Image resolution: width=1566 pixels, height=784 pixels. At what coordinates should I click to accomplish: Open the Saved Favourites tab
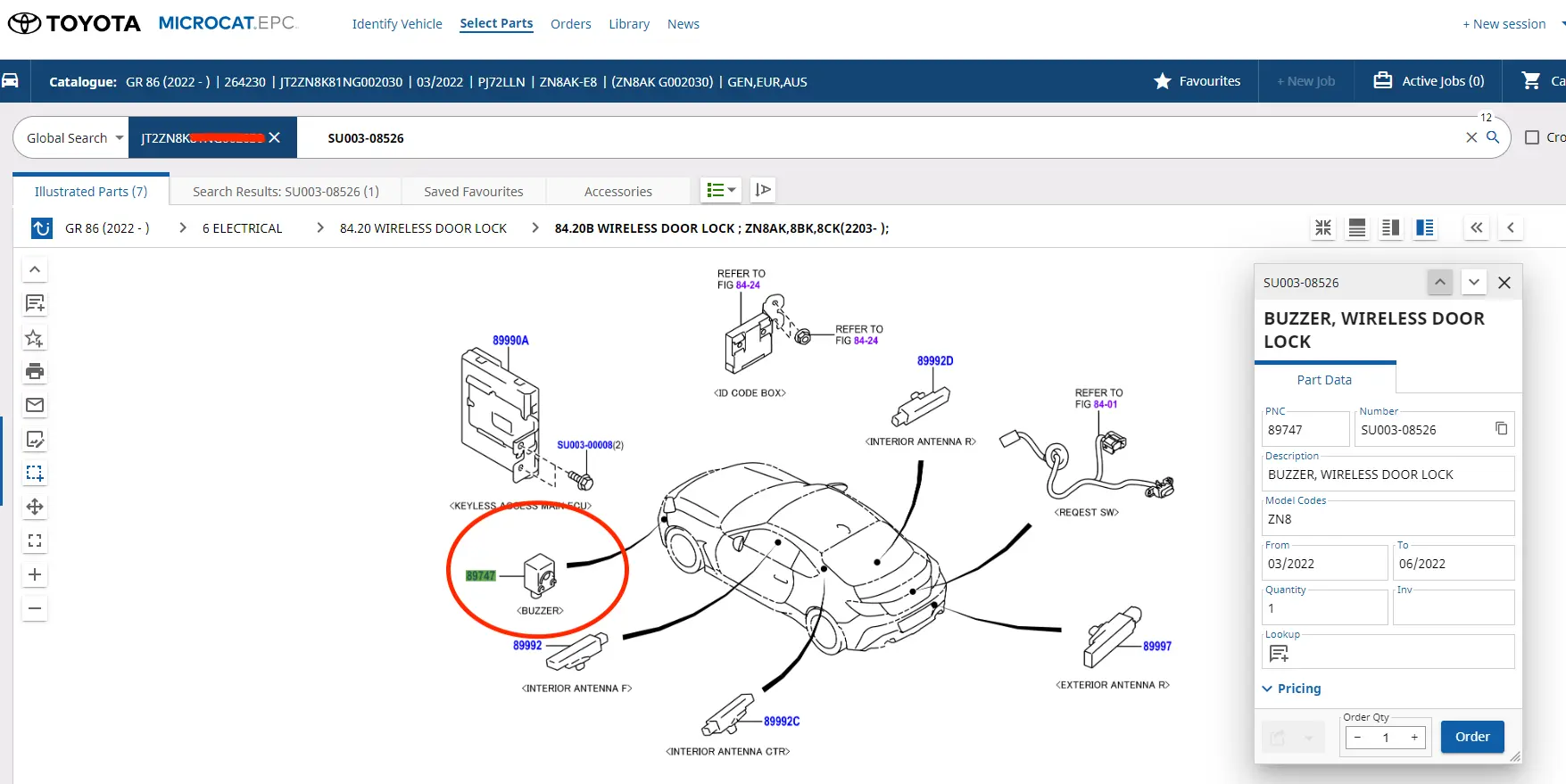coord(474,191)
